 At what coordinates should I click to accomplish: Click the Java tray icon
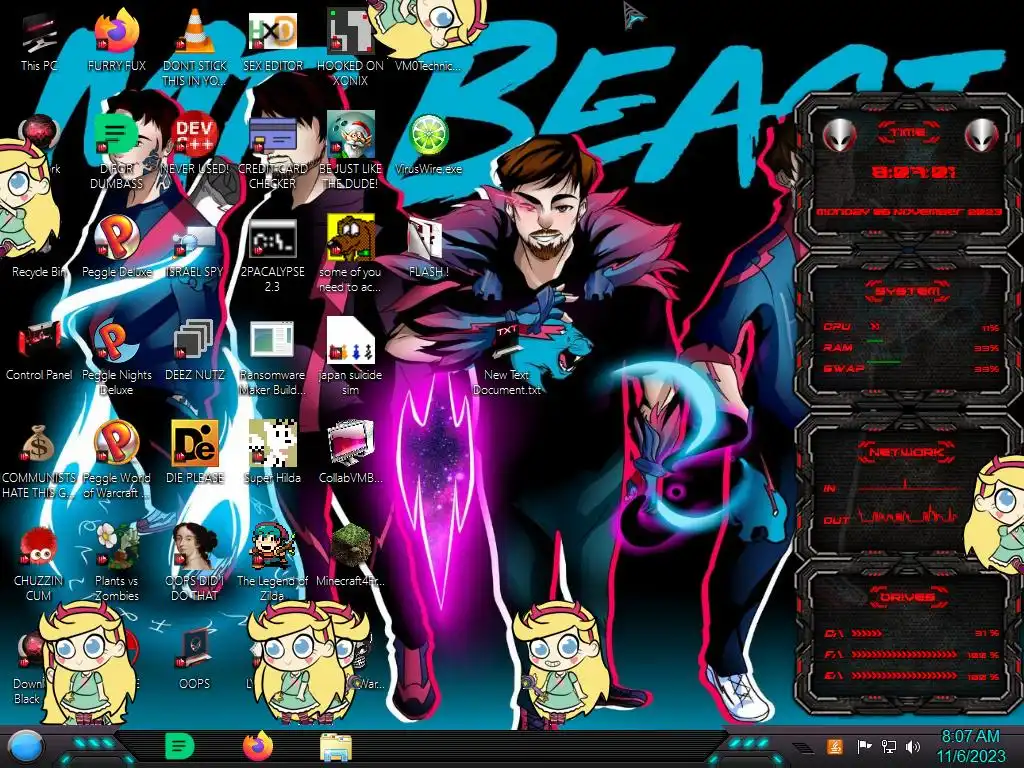[835, 746]
